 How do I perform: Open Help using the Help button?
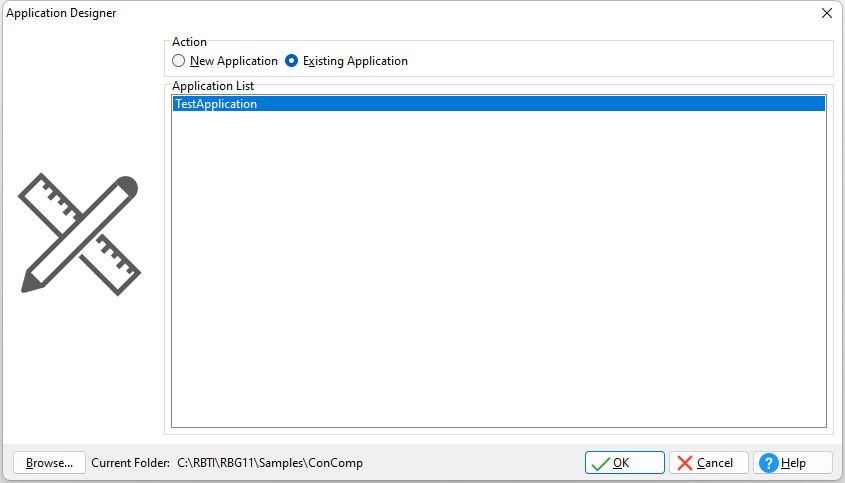point(793,463)
